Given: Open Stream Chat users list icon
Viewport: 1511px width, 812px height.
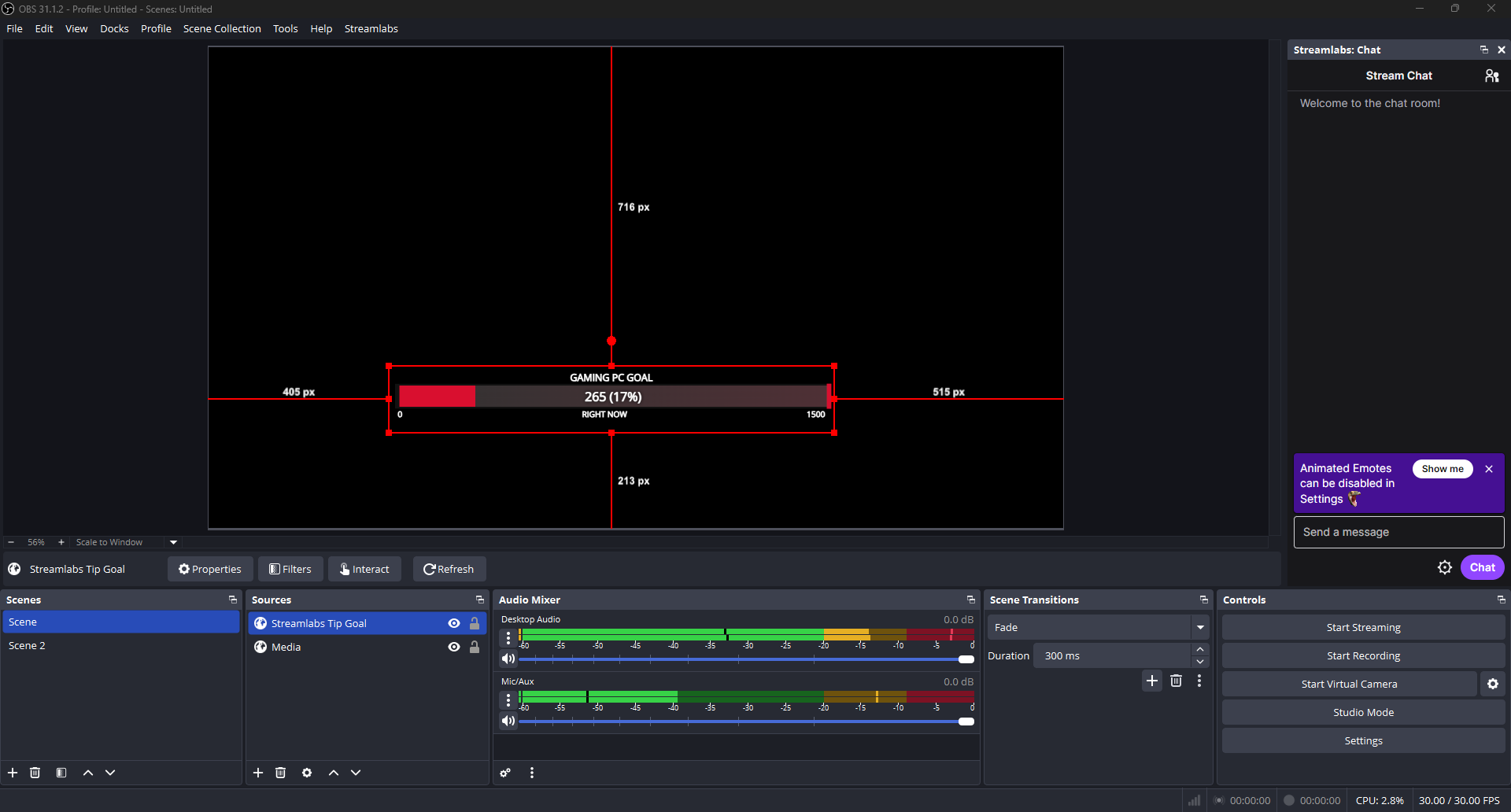Looking at the screenshot, I should pyautogui.click(x=1491, y=76).
